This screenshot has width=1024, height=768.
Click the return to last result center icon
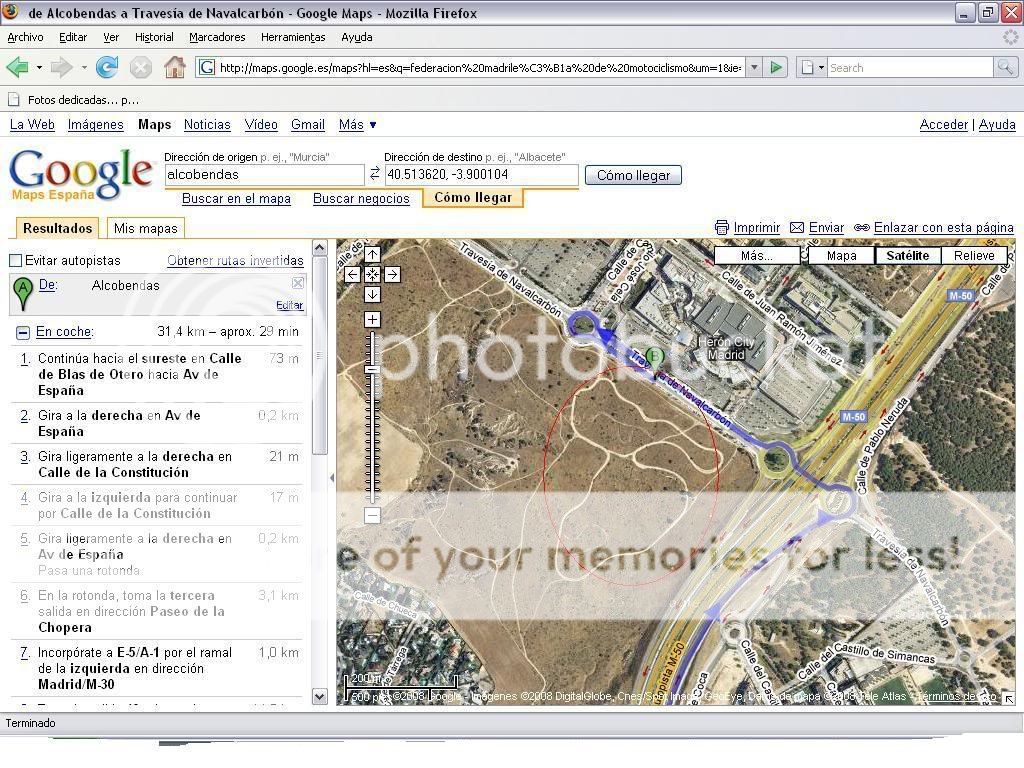[372, 274]
